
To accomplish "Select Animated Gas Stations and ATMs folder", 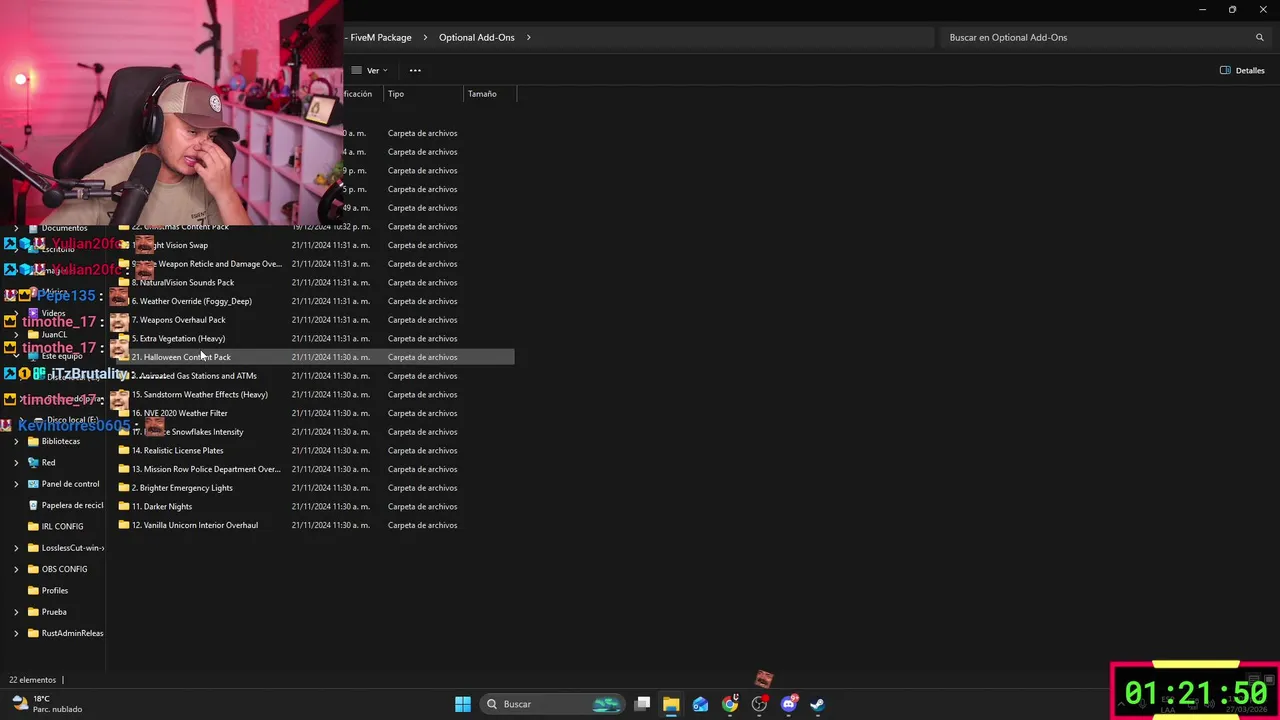I will pyautogui.click(x=194, y=376).
